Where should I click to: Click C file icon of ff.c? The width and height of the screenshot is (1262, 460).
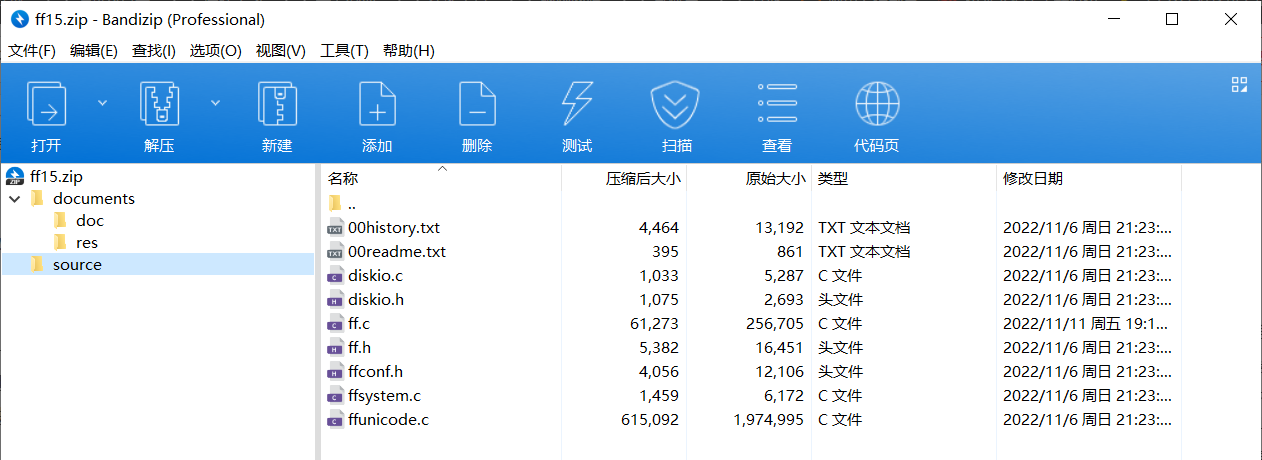click(335, 324)
